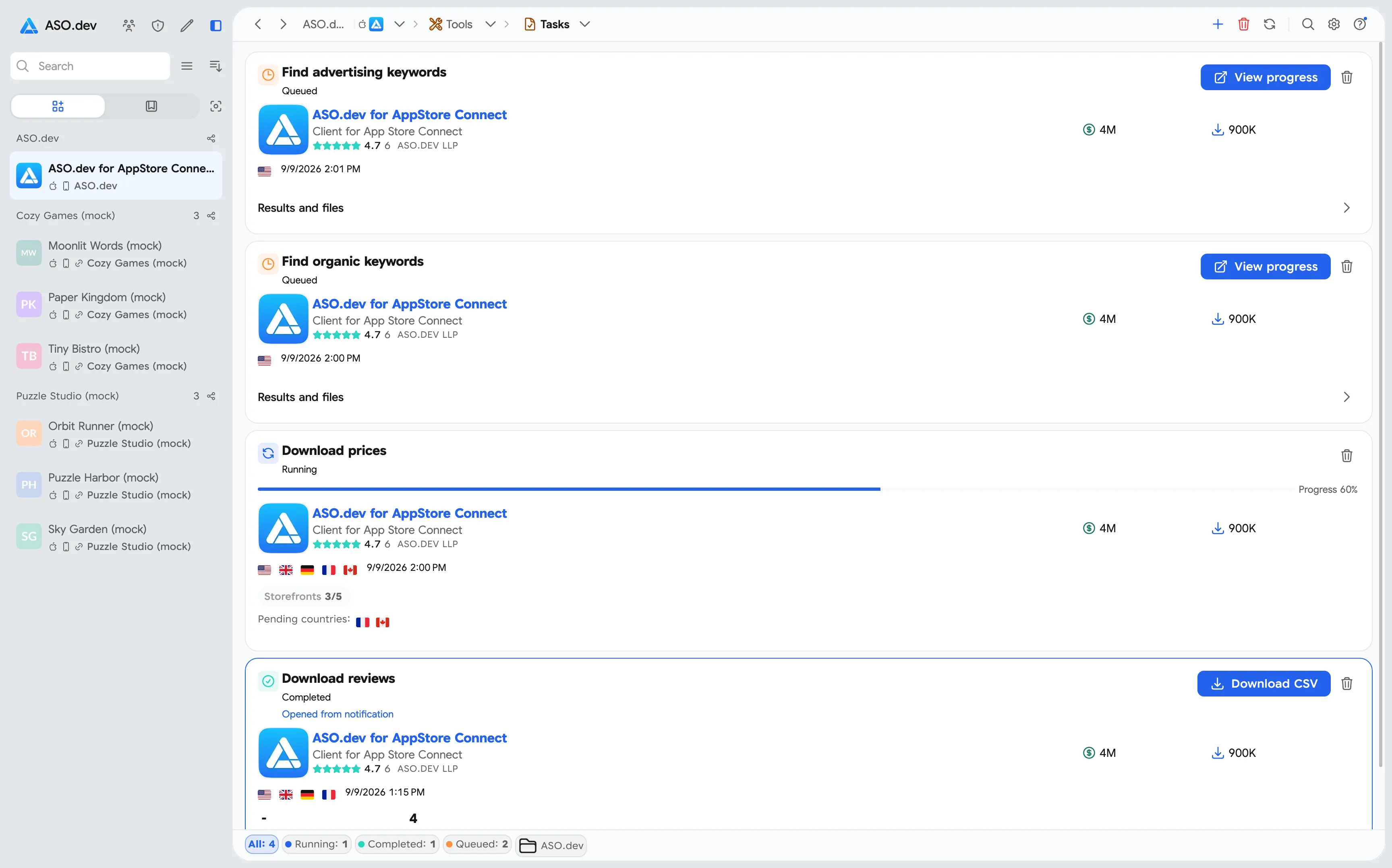Refresh tasks with the reload icon
This screenshot has height=868, width=1392.
1270,24
